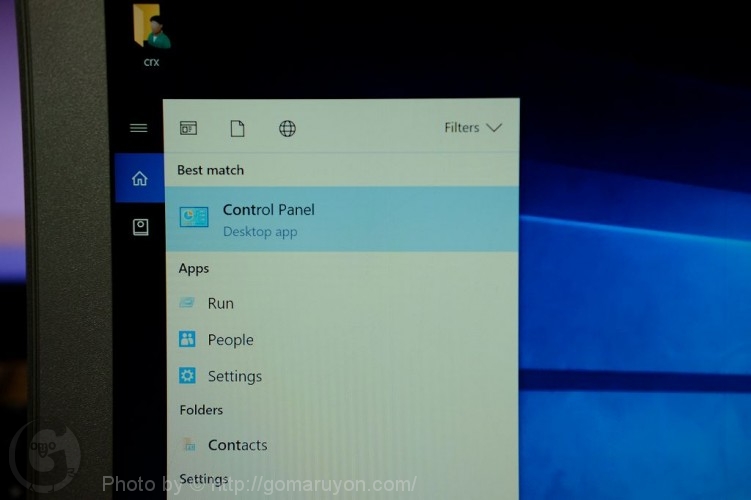The height and width of the screenshot is (500, 751).
Task: Filter results by Apps icon
Action: (x=188, y=128)
